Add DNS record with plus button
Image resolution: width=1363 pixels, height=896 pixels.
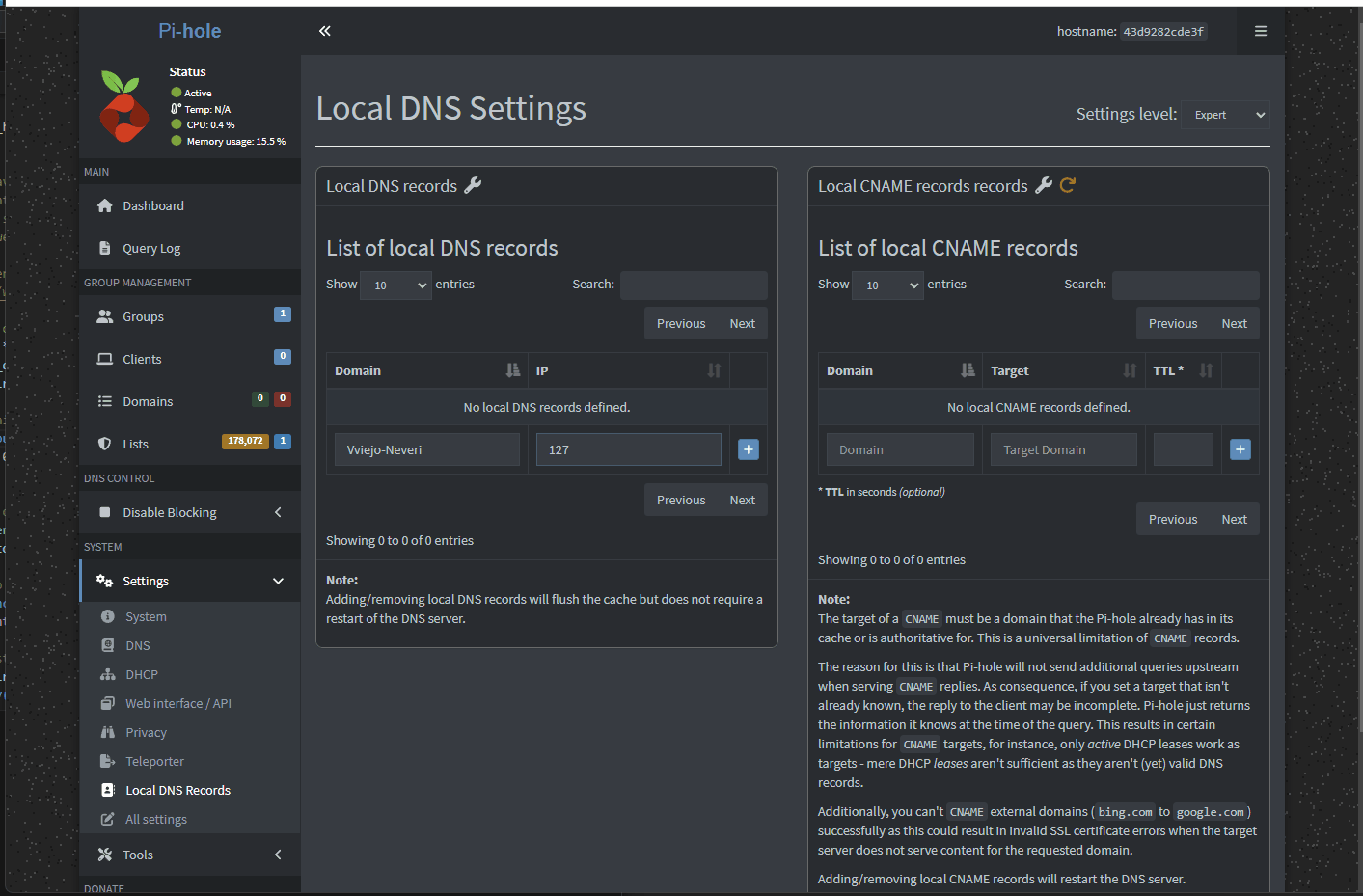[749, 449]
